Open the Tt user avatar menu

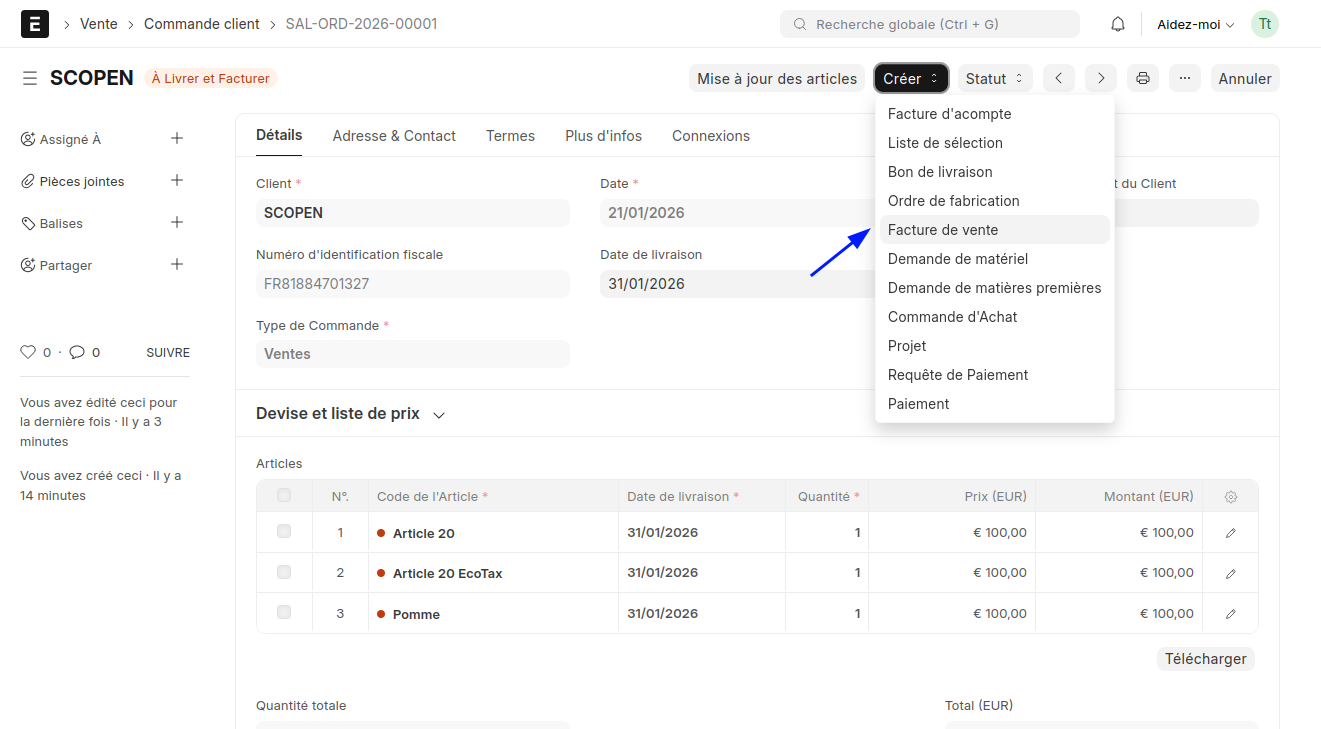pyautogui.click(x=1265, y=24)
